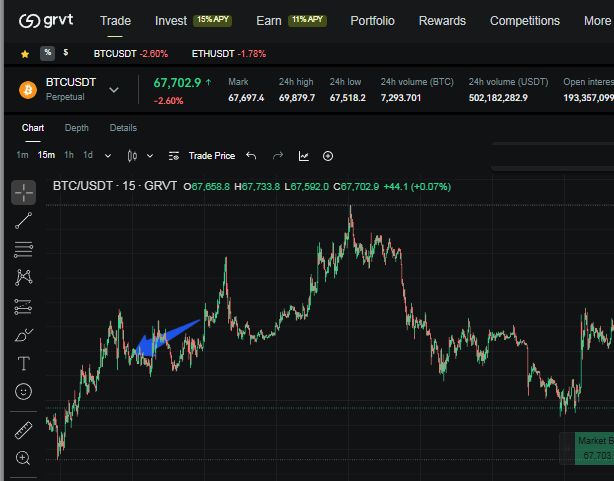Set the chart interval to 15m
Screen dimensions: 614x481
[46, 155]
